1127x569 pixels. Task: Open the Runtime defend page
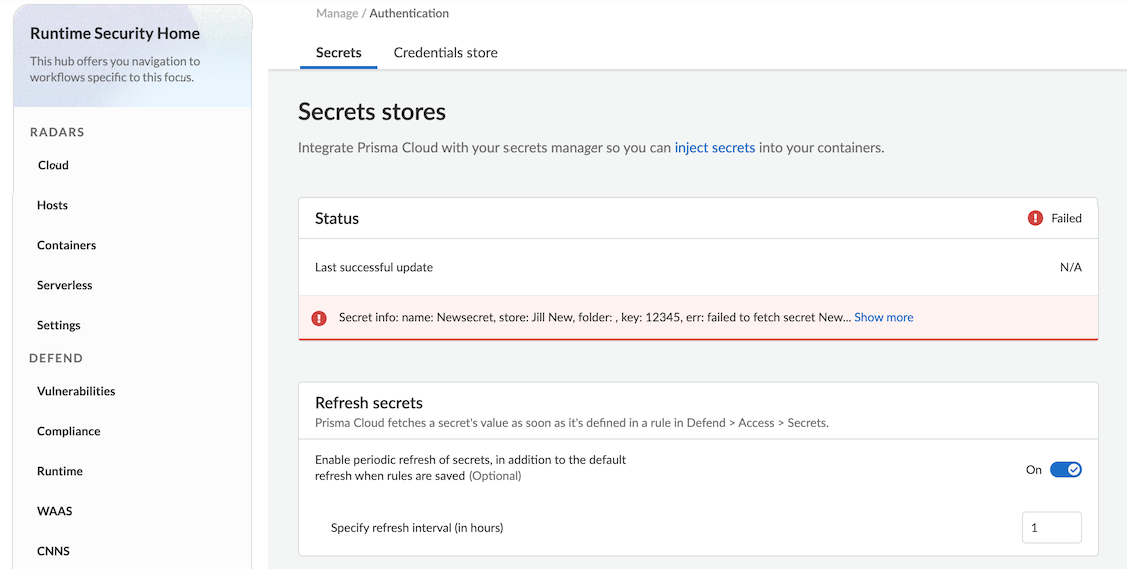[60, 471]
